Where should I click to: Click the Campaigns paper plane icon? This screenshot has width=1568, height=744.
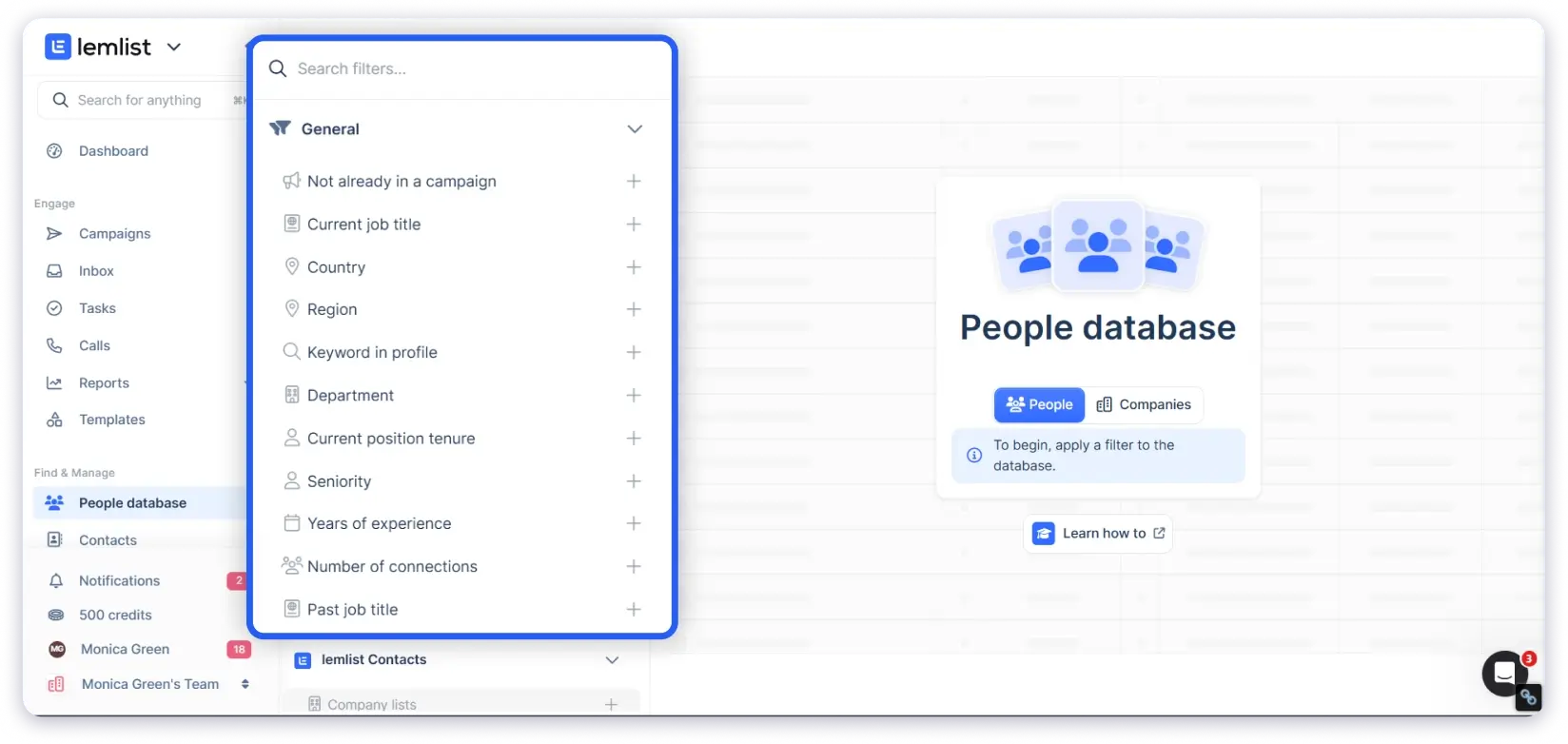click(x=54, y=234)
